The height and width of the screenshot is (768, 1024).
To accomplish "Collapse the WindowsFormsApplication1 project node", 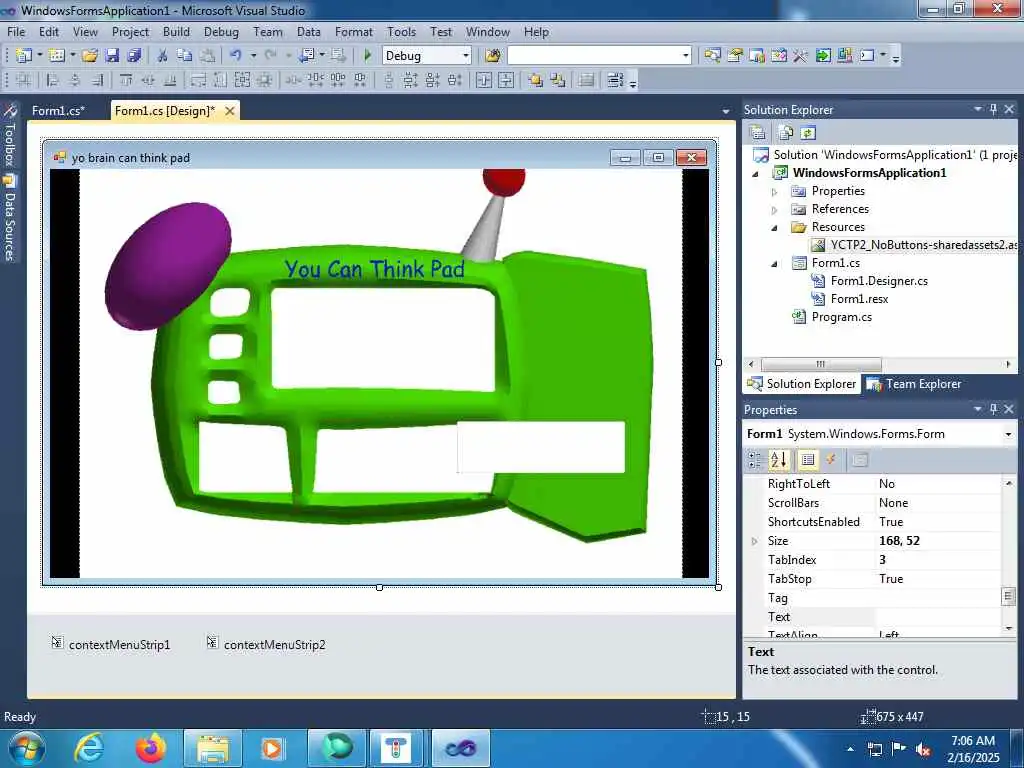I will [756, 174].
